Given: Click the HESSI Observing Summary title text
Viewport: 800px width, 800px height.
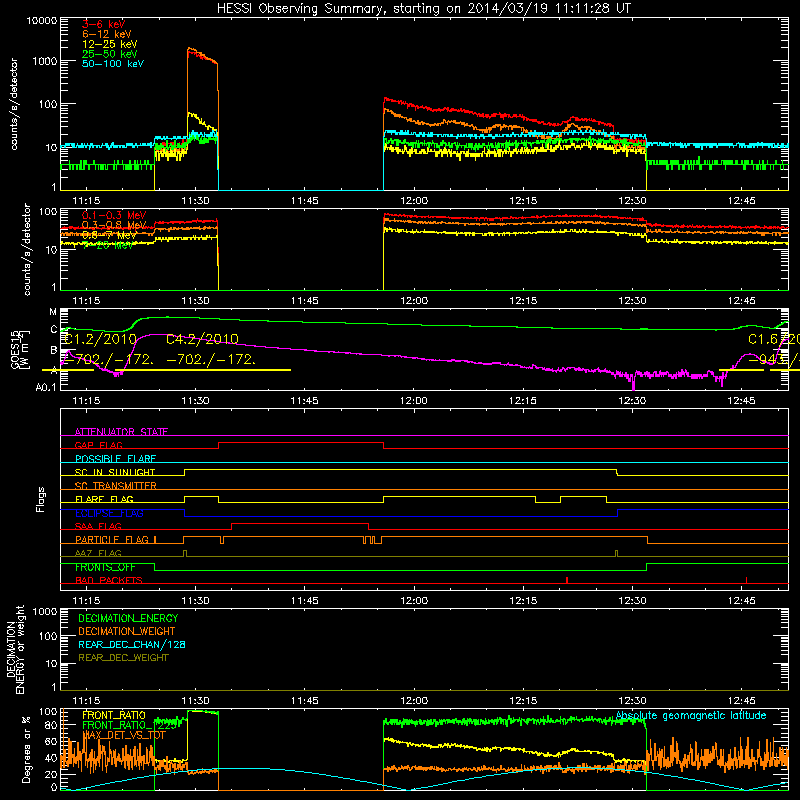Looking at the screenshot, I should [424, 8].
